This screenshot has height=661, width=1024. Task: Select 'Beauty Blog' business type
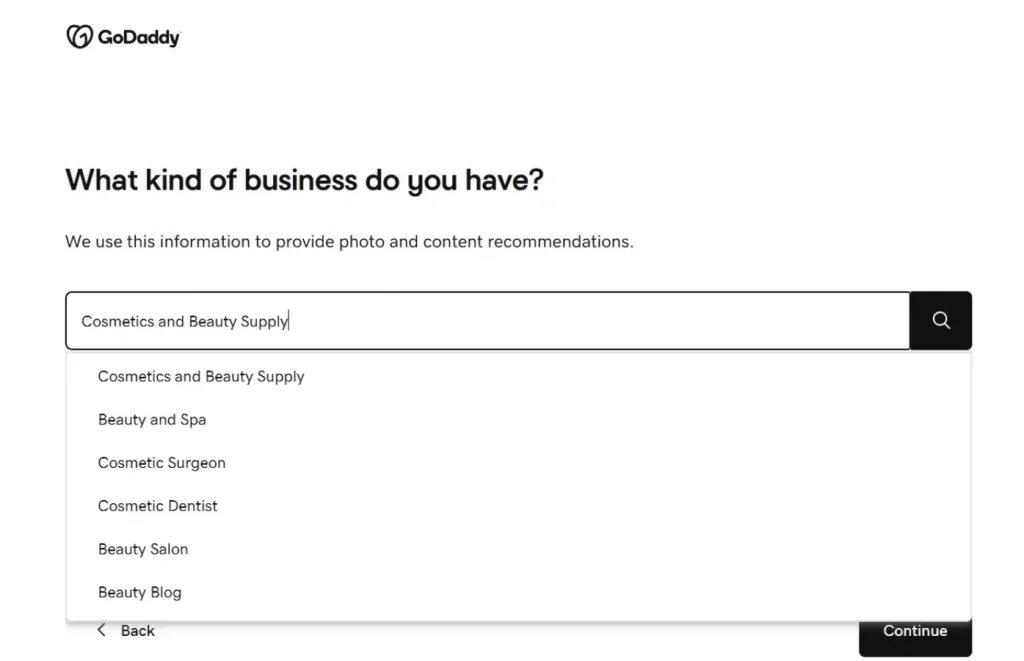coord(139,591)
